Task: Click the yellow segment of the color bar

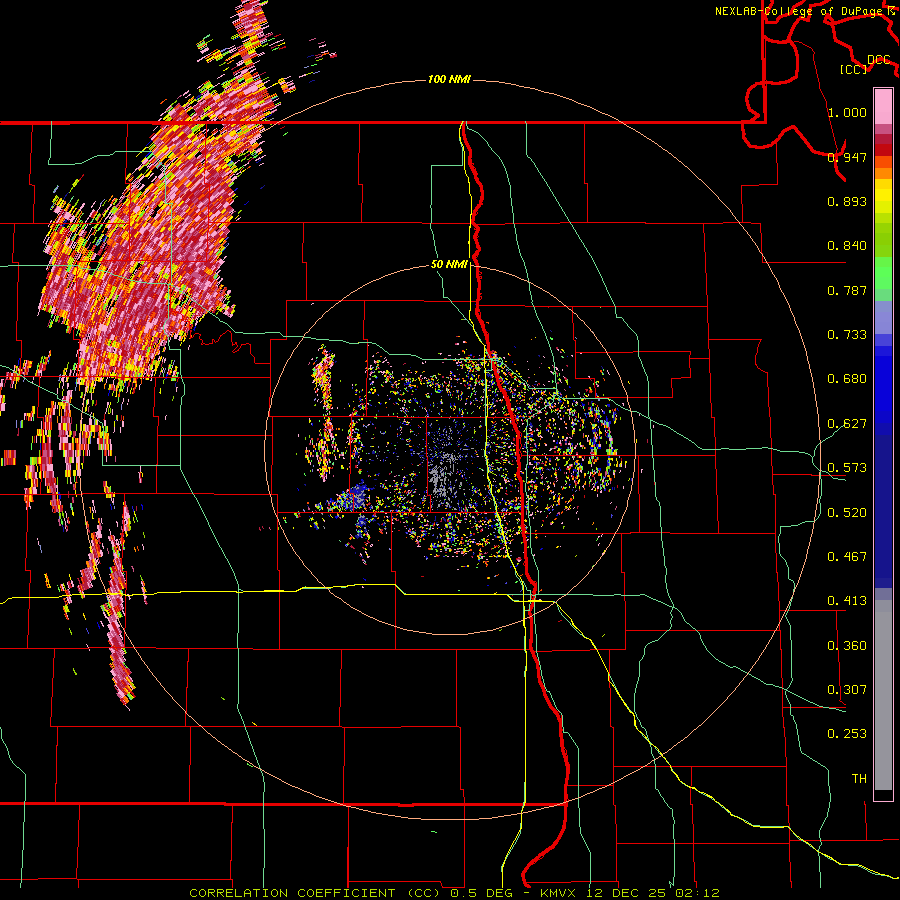Action: click(x=883, y=197)
